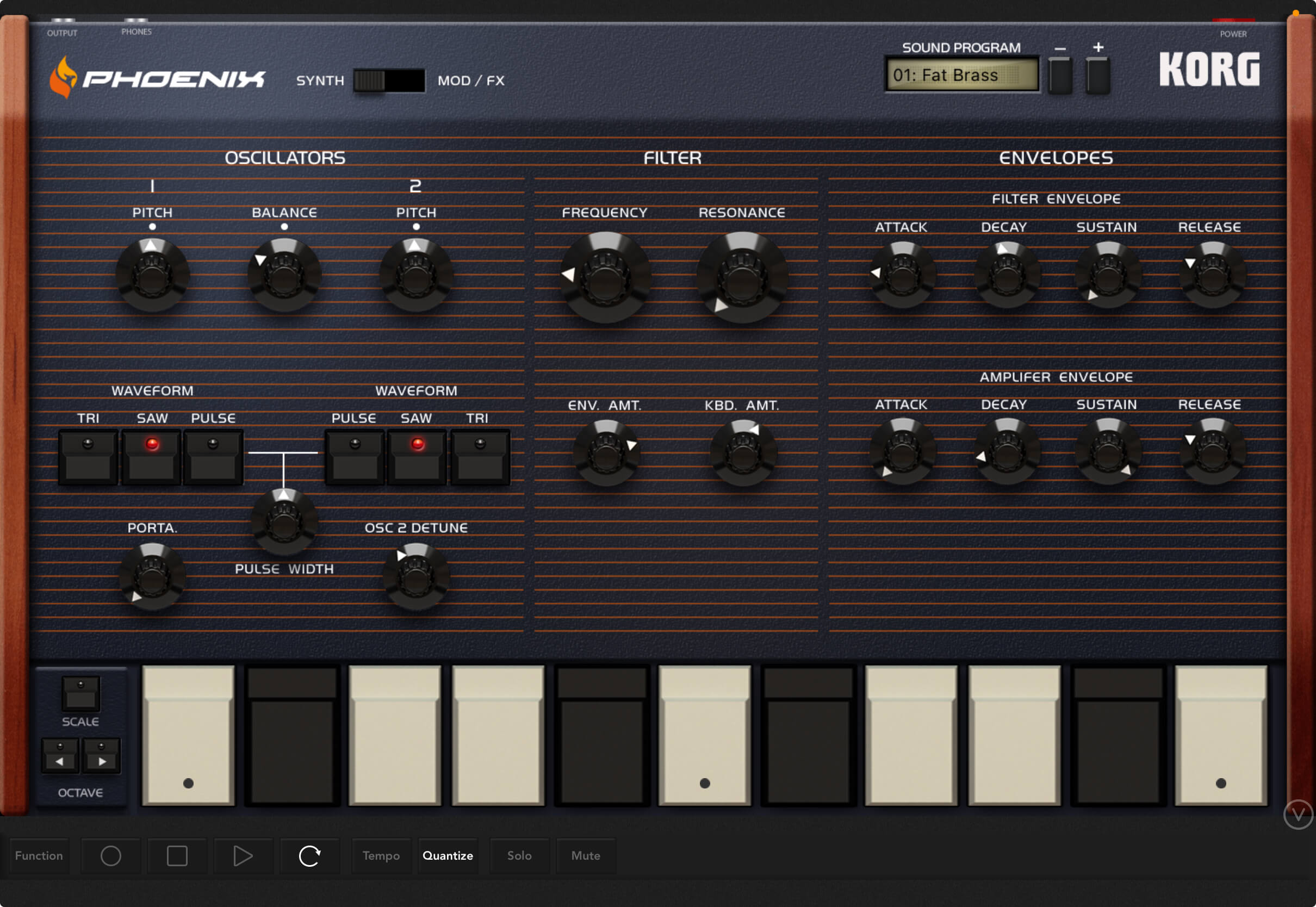Click the record circle button
The height and width of the screenshot is (907, 1316).
111,856
